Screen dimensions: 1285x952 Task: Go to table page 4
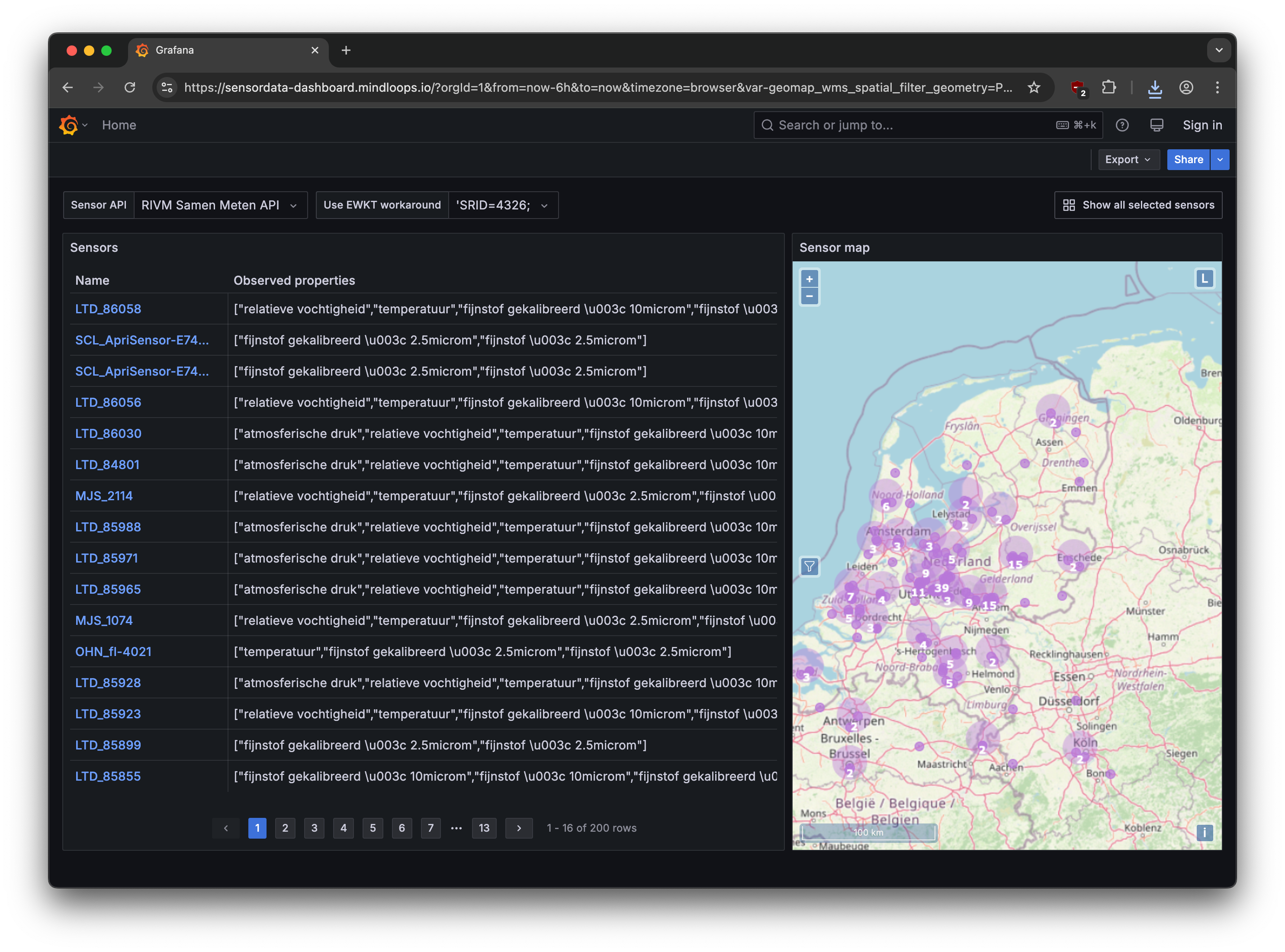click(x=344, y=828)
